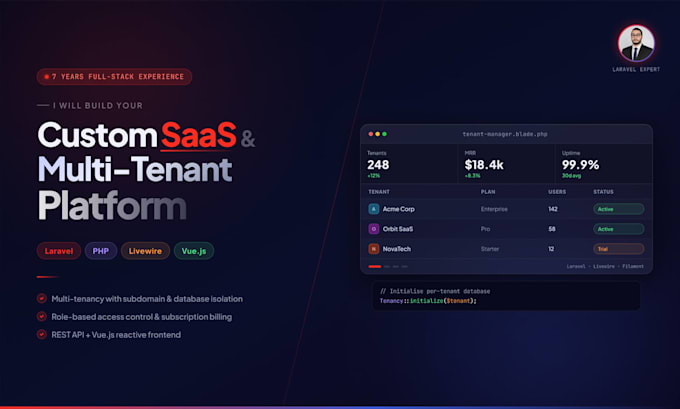Viewport: 680px width, 409px height.
Task: Click the Trial status pill for NovaTech
Action: (x=618, y=249)
